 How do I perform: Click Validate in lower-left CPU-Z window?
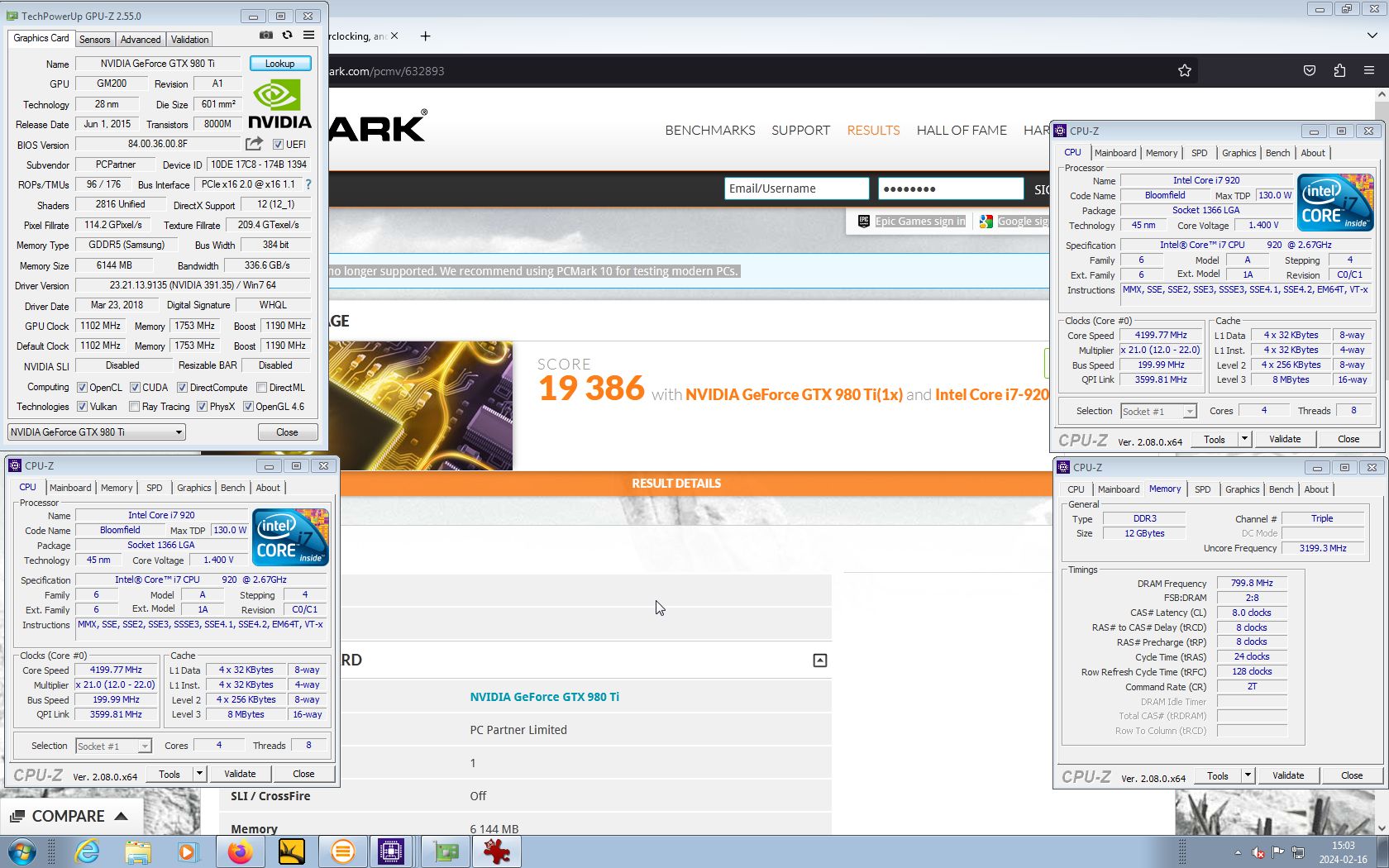pyautogui.click(x=240, y=774)
